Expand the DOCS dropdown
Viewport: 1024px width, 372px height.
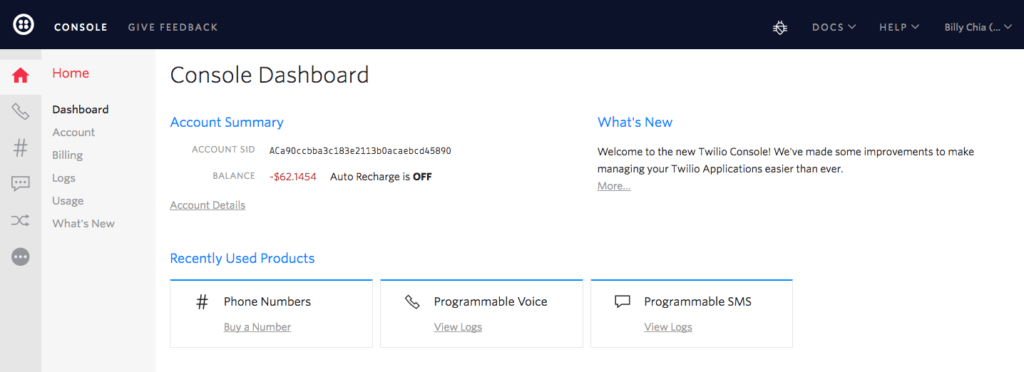[x=833, y=27]
